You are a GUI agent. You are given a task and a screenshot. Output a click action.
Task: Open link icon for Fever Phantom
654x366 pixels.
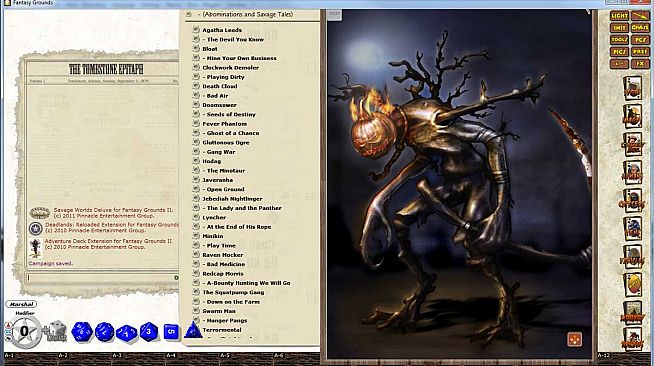click(x=196, y=123)
